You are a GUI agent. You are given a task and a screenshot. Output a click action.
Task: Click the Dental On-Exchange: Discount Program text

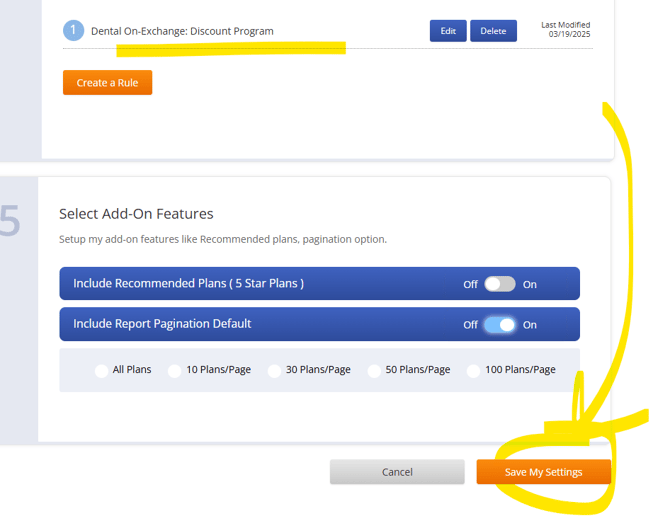[x=182, y=31]
